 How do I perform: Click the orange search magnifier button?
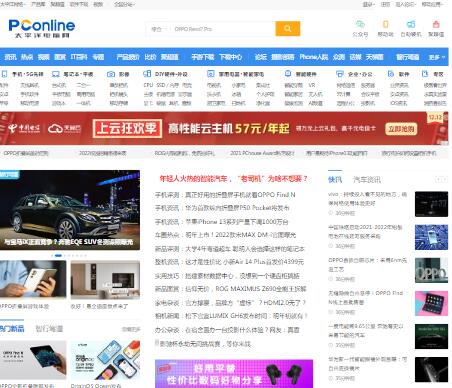pyautogui.click(x=288, y=29)
